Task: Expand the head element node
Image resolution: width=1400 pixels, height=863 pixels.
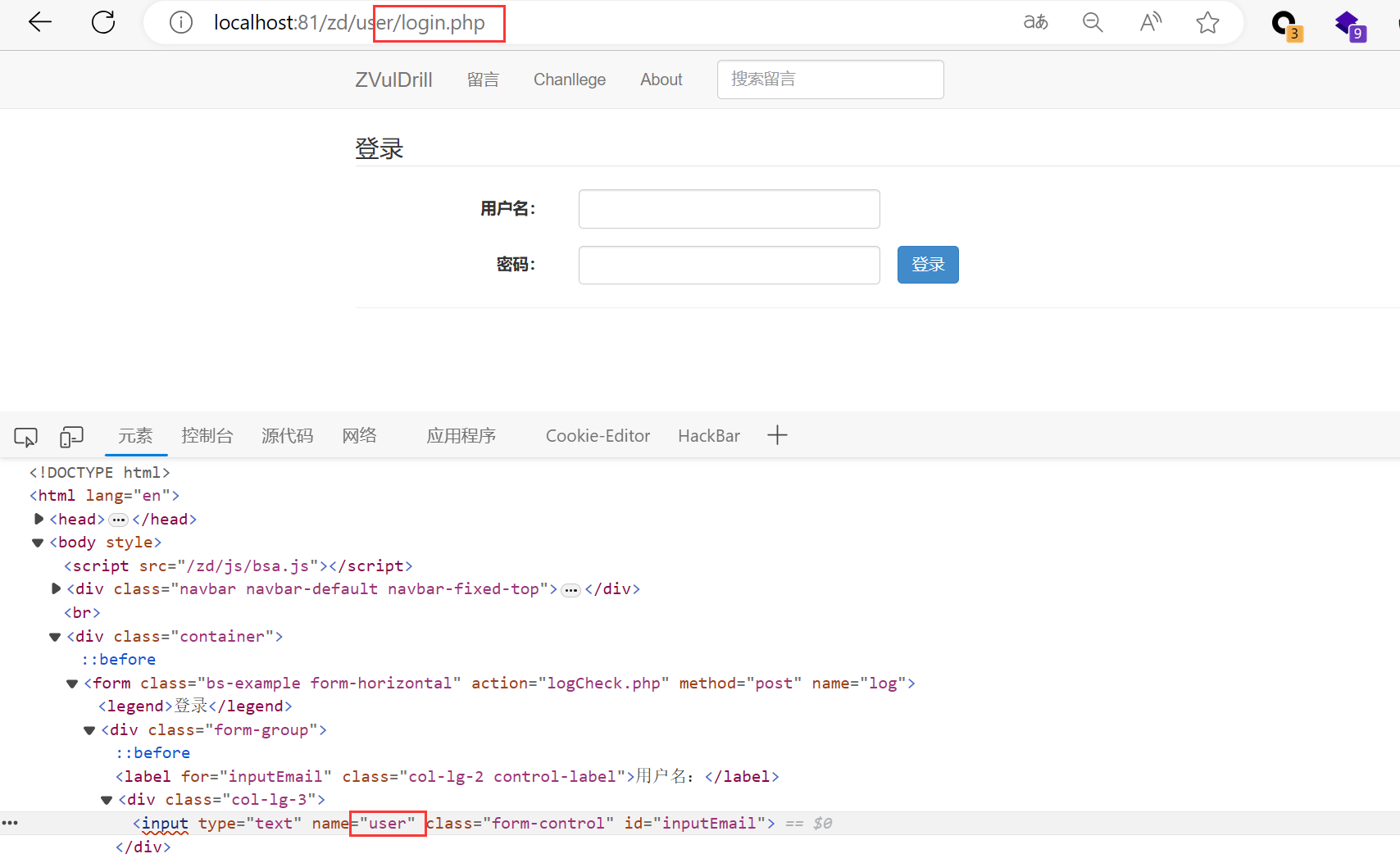Action: pos(39,519)
